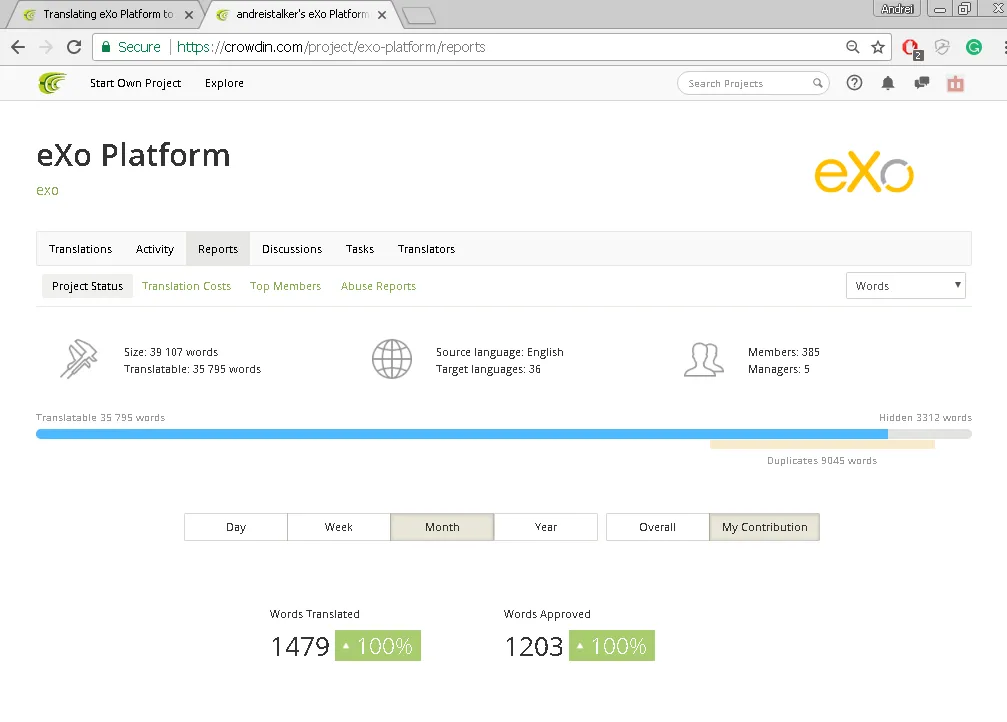This screenshot has width=1007, height=722.
Task: Click the shield extension icon
Action: (941, 47)
